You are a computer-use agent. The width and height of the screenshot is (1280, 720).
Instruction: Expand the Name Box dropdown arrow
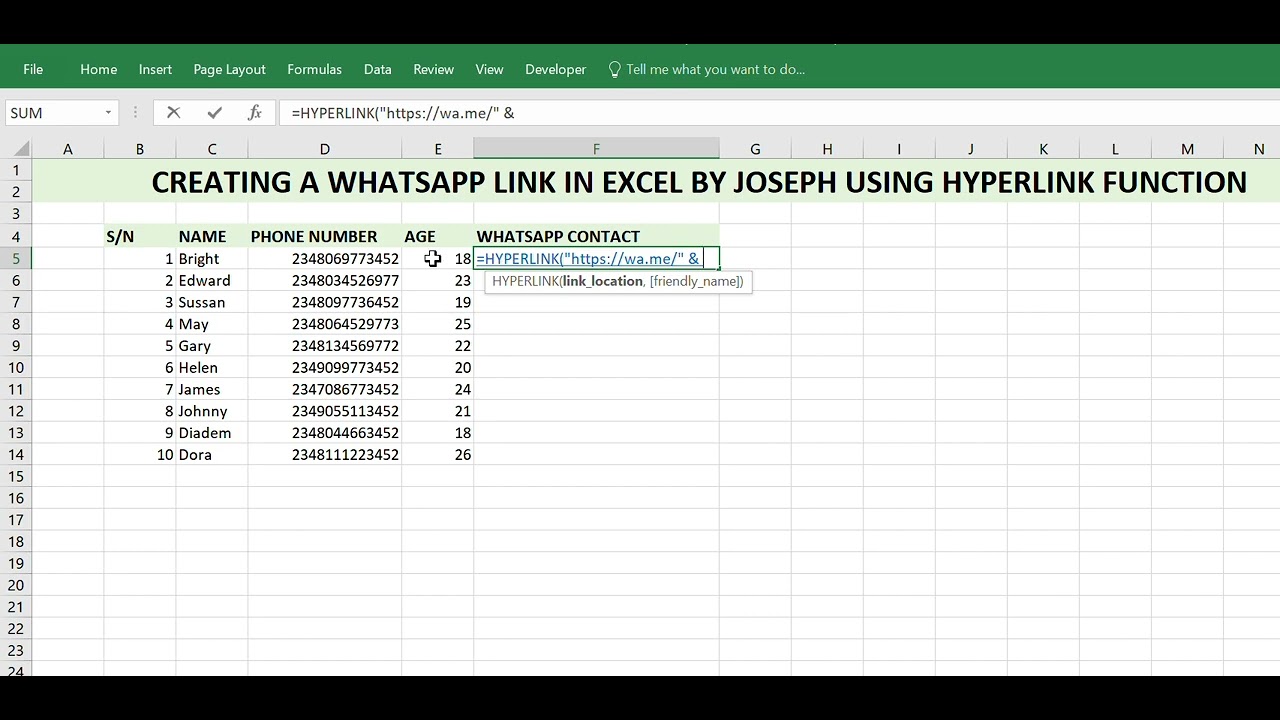coord(108,113)
